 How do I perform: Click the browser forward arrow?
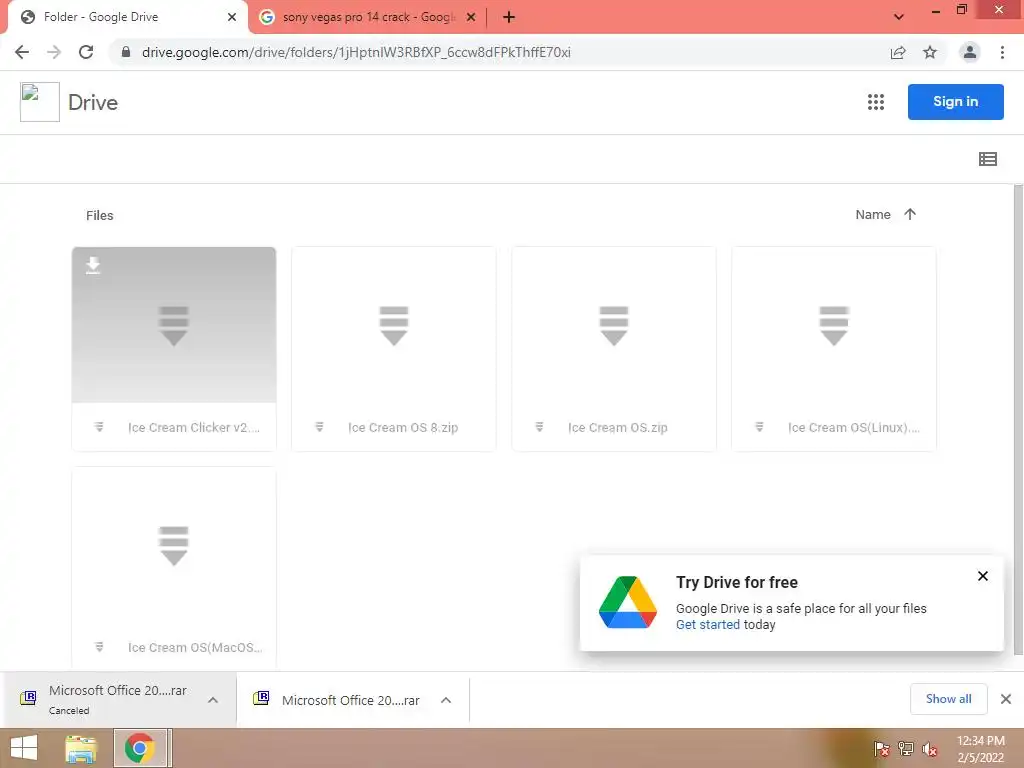point(54,52)
